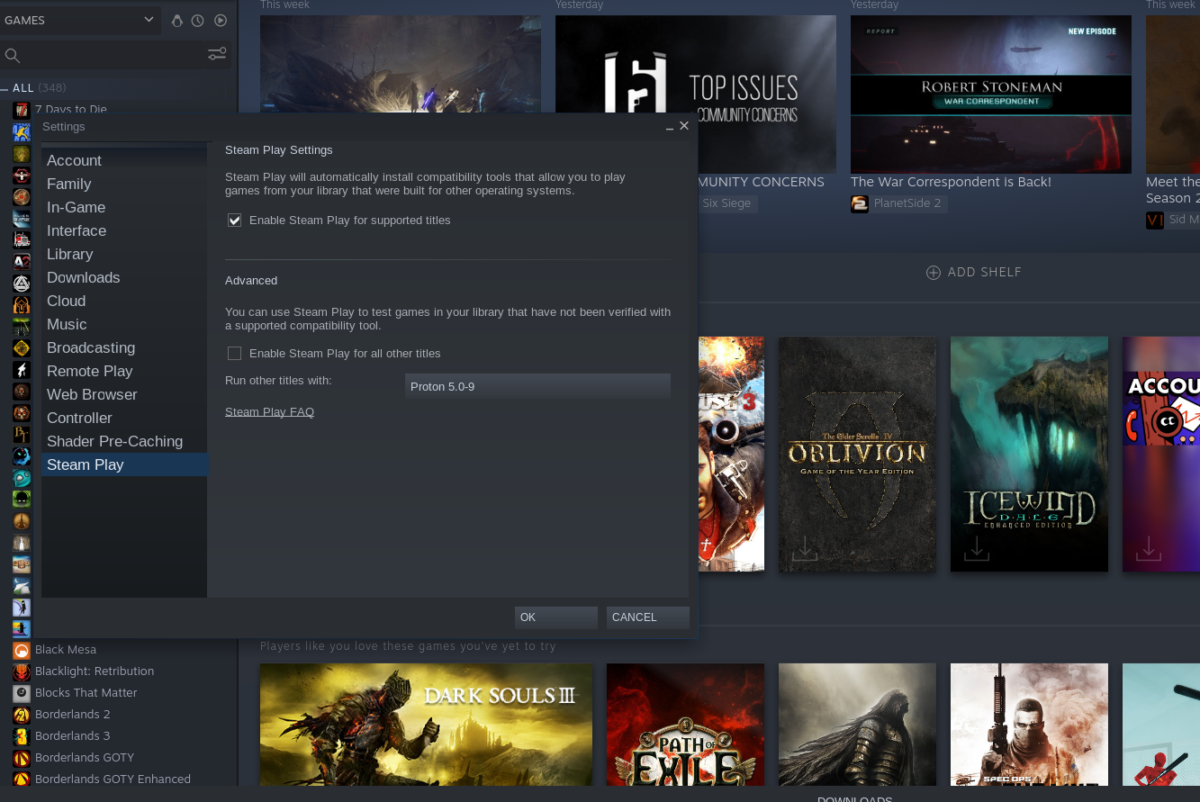Open the Steam Play FAQ link
The height and width of the screenshot is (802, 1200).
pyautogui.click(x=269, y=411)
